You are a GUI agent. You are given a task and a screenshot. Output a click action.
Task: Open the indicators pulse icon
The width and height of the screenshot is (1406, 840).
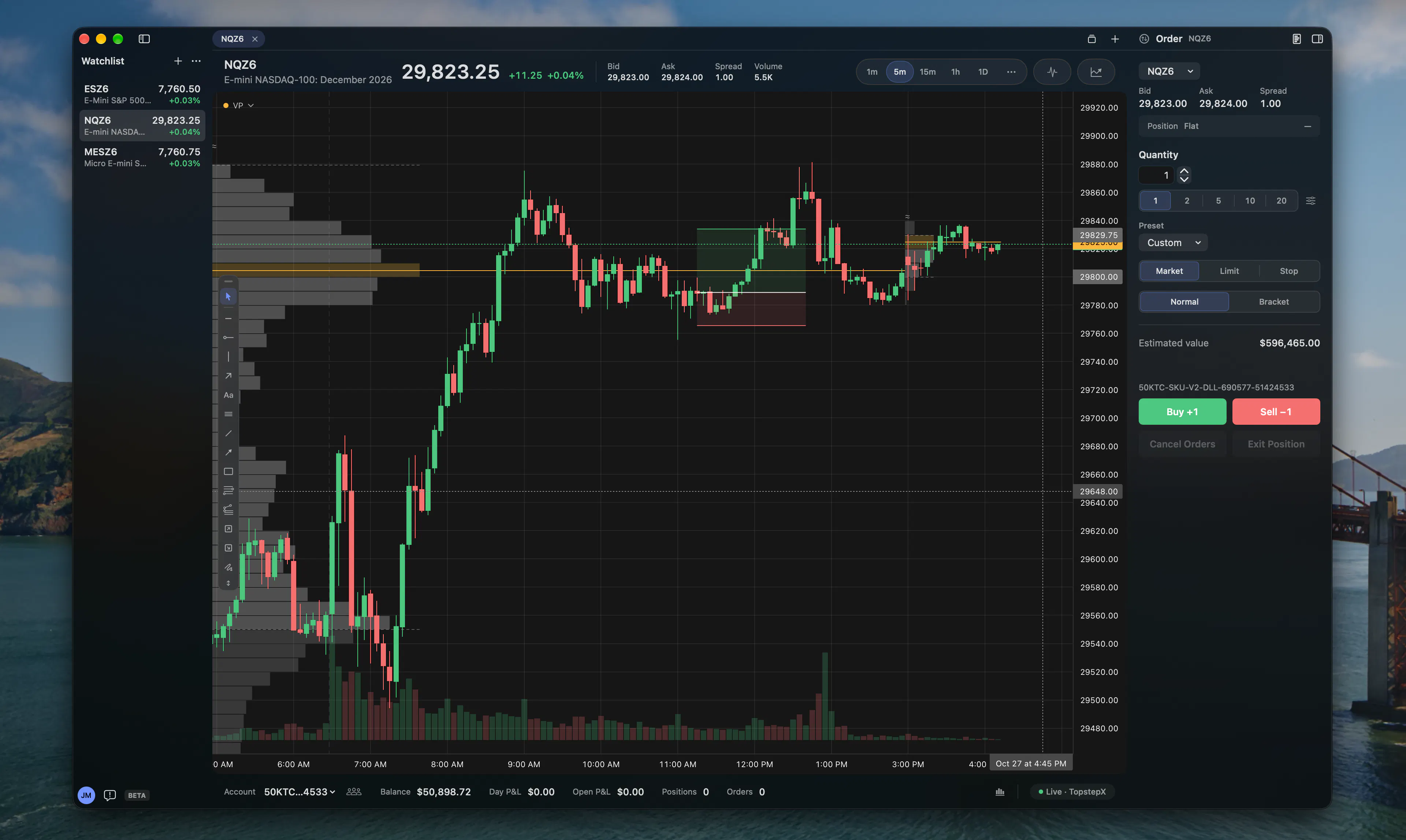click(x=1052, y=72)
